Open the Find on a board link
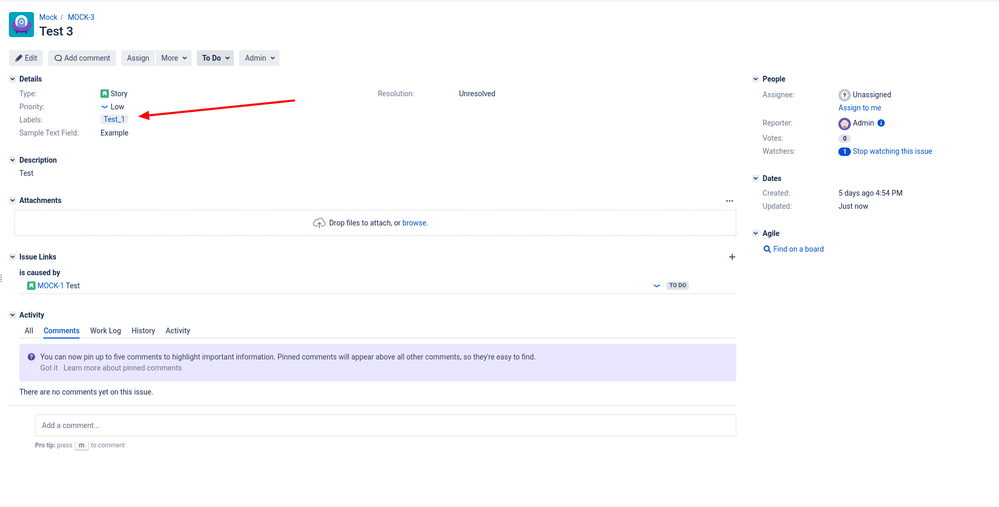This screenshot has width=999, height=507. (798, 250)
